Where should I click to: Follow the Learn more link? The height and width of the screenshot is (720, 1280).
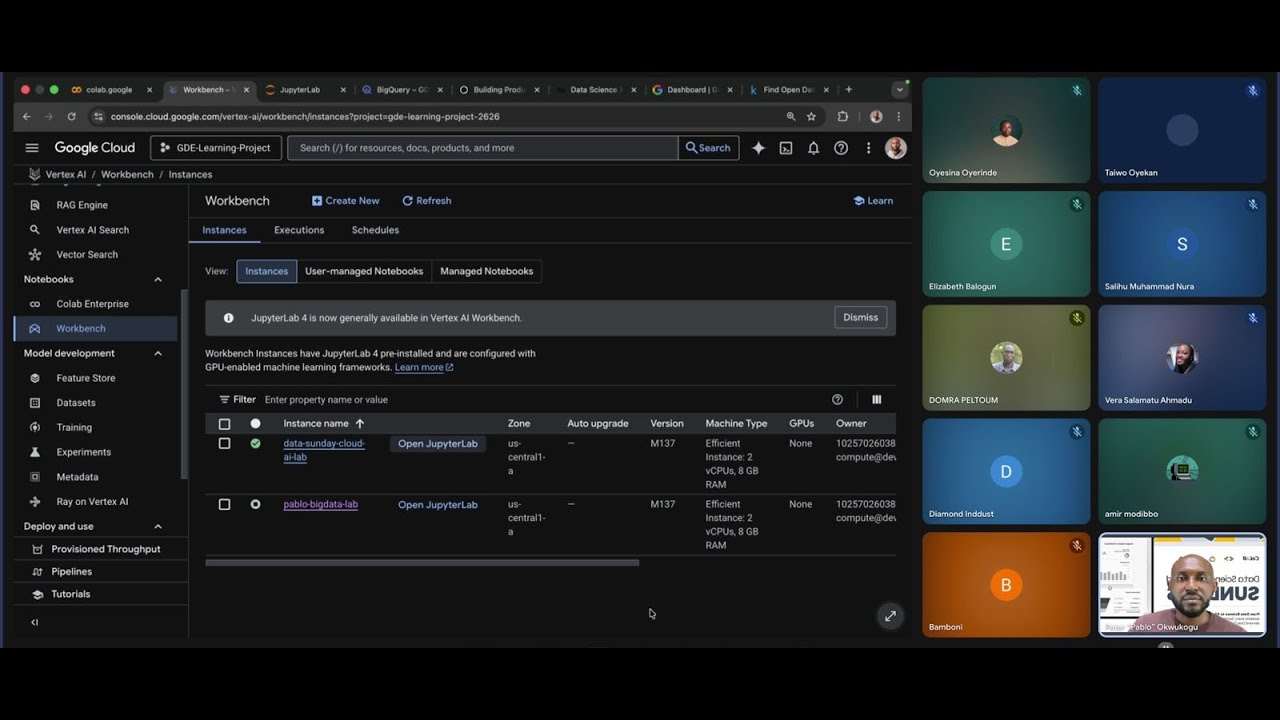[424, 368]
